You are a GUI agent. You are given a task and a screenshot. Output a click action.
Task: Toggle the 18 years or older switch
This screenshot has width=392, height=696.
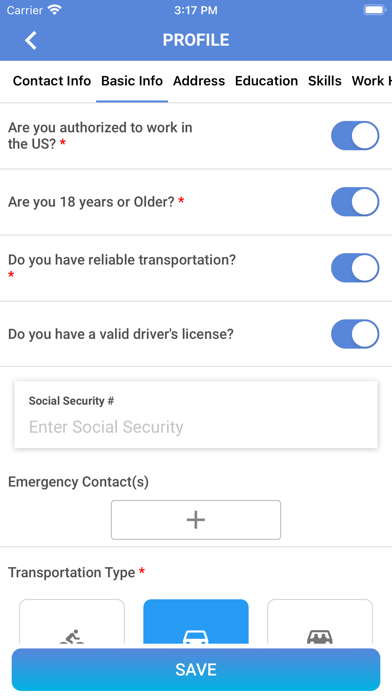click(x=355, y=202)
